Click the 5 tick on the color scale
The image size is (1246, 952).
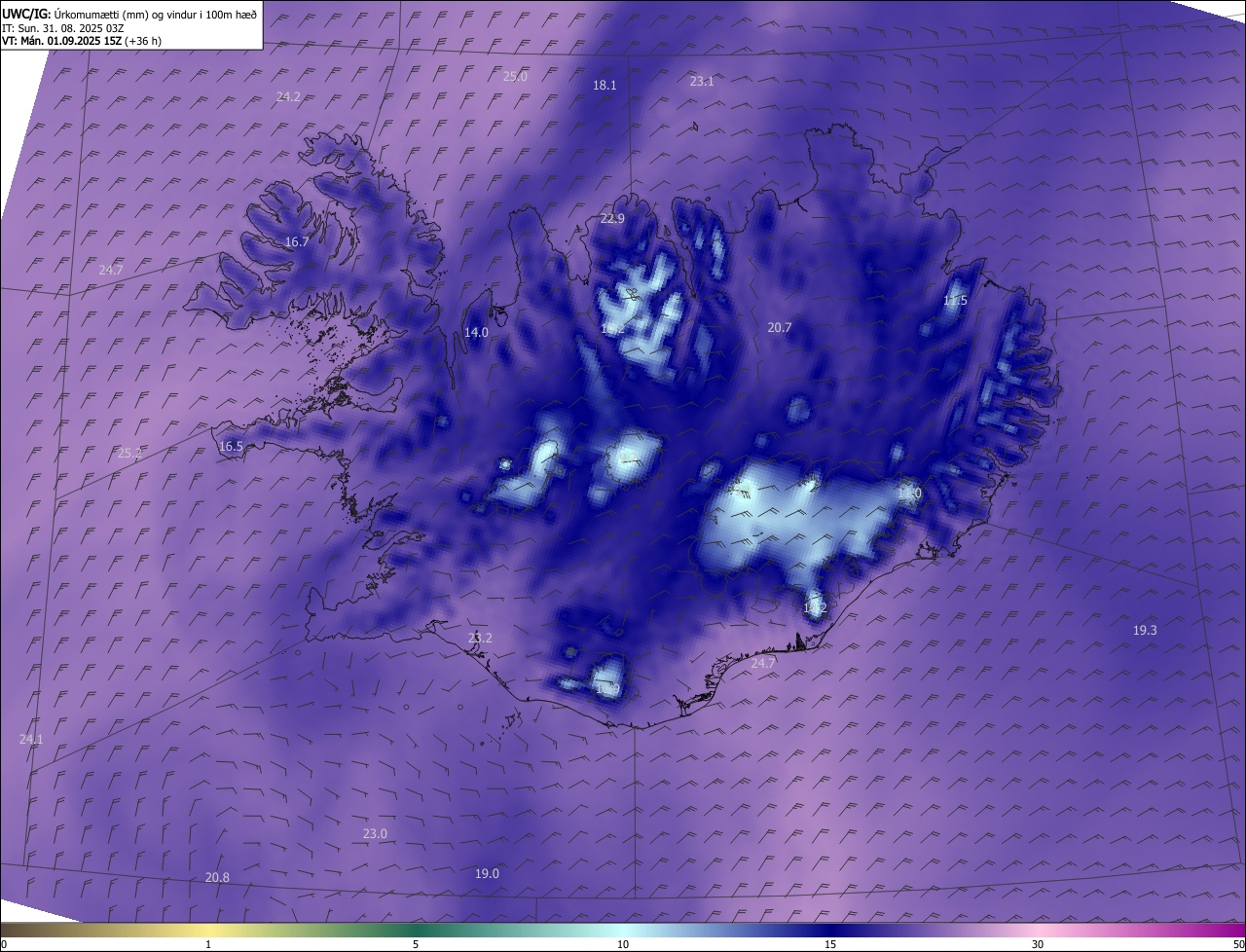click(416, 944)
